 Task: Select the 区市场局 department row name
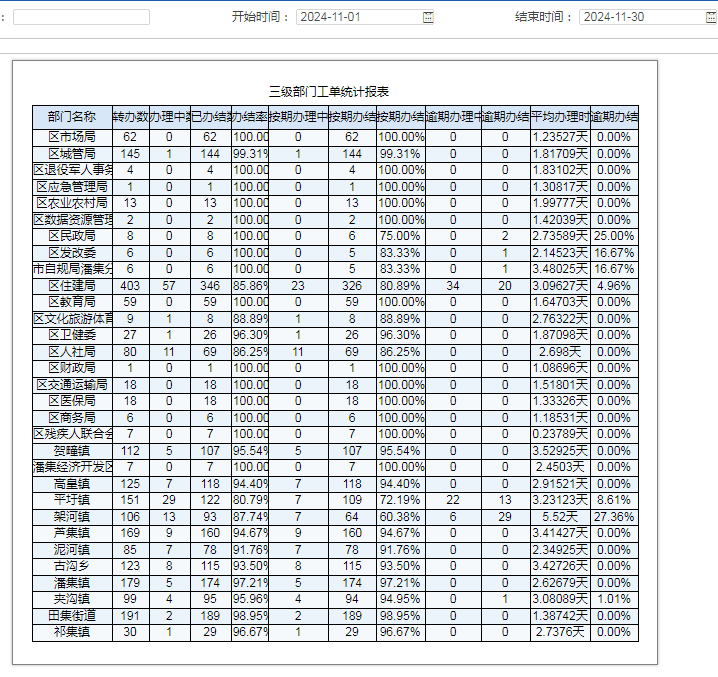[x=72, y=137]
